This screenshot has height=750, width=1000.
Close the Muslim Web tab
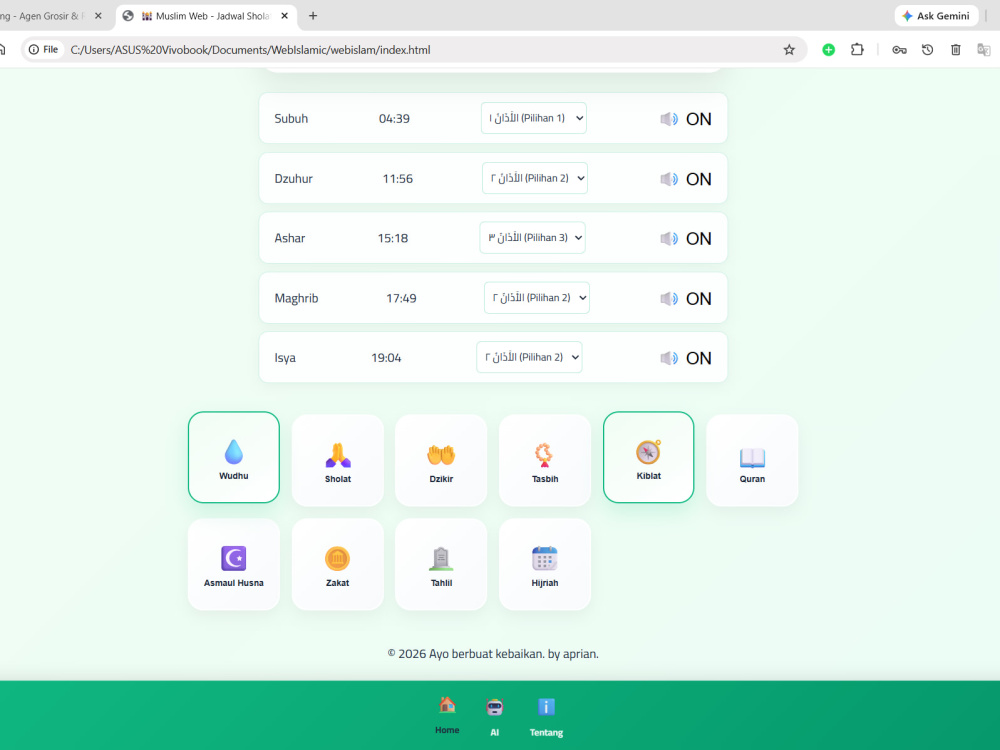(284, 16)
